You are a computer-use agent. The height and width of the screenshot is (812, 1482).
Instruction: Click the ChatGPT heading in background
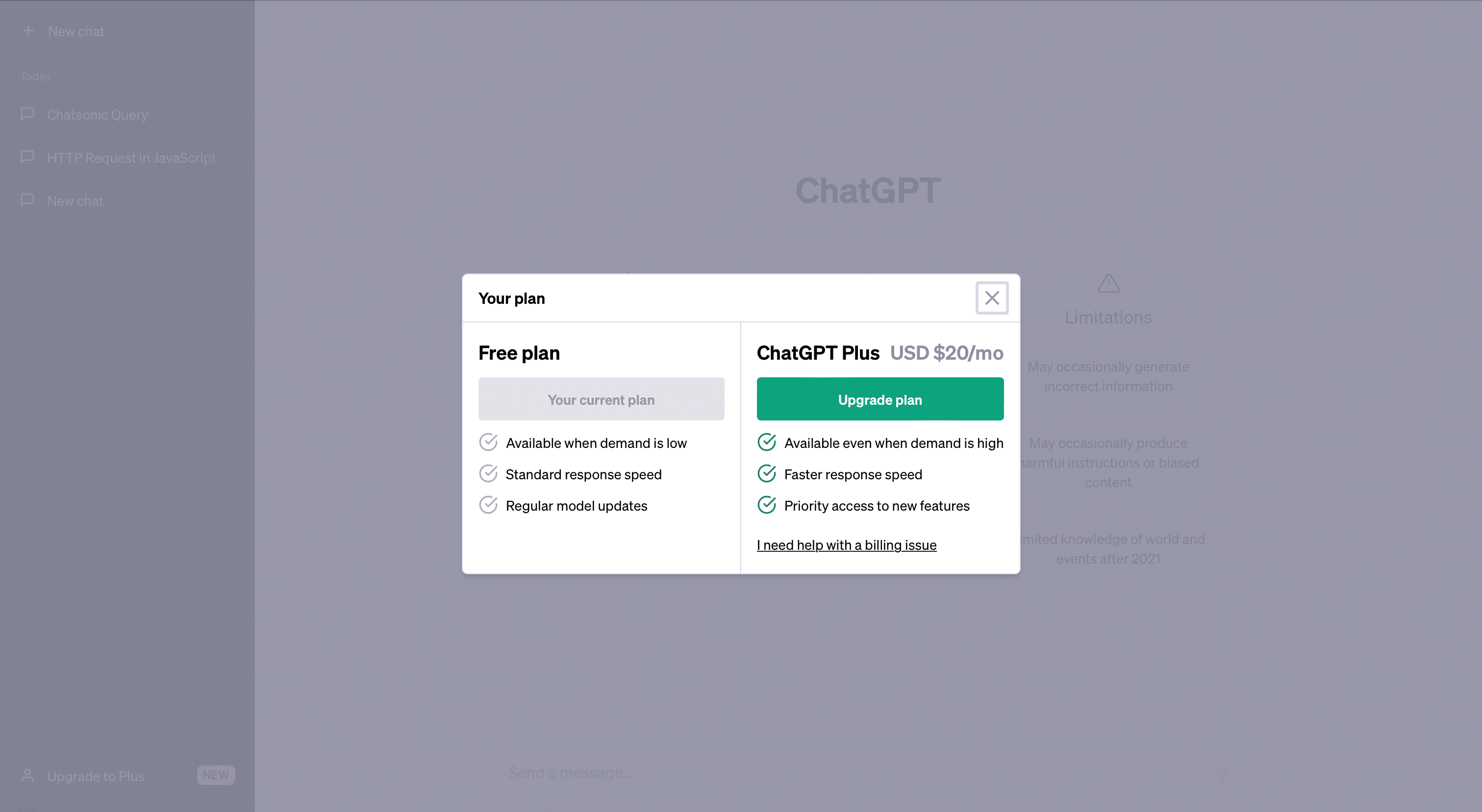[x=869, y=190]
